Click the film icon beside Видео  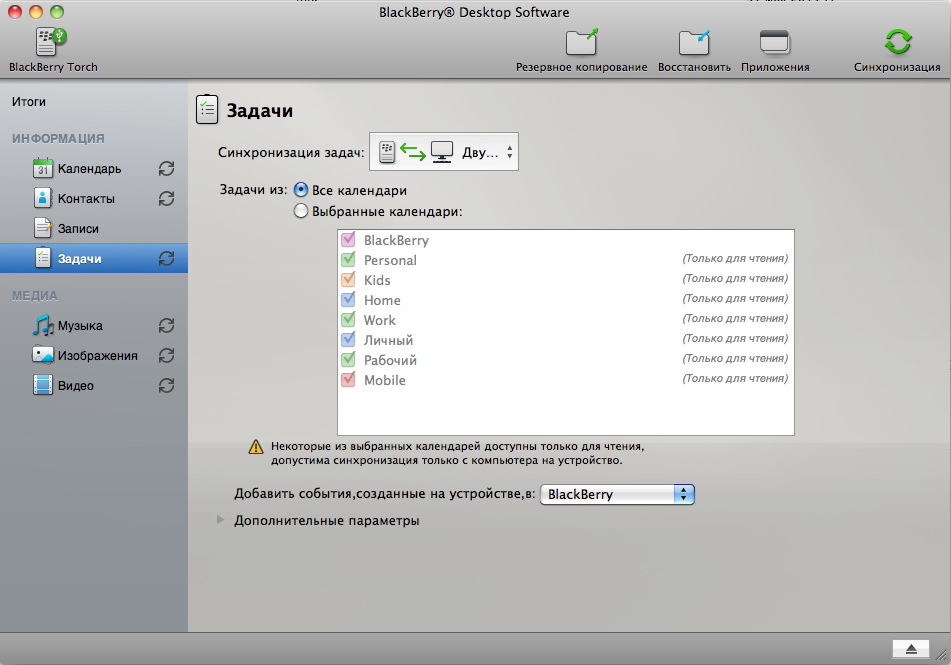[x=42, y=385]
